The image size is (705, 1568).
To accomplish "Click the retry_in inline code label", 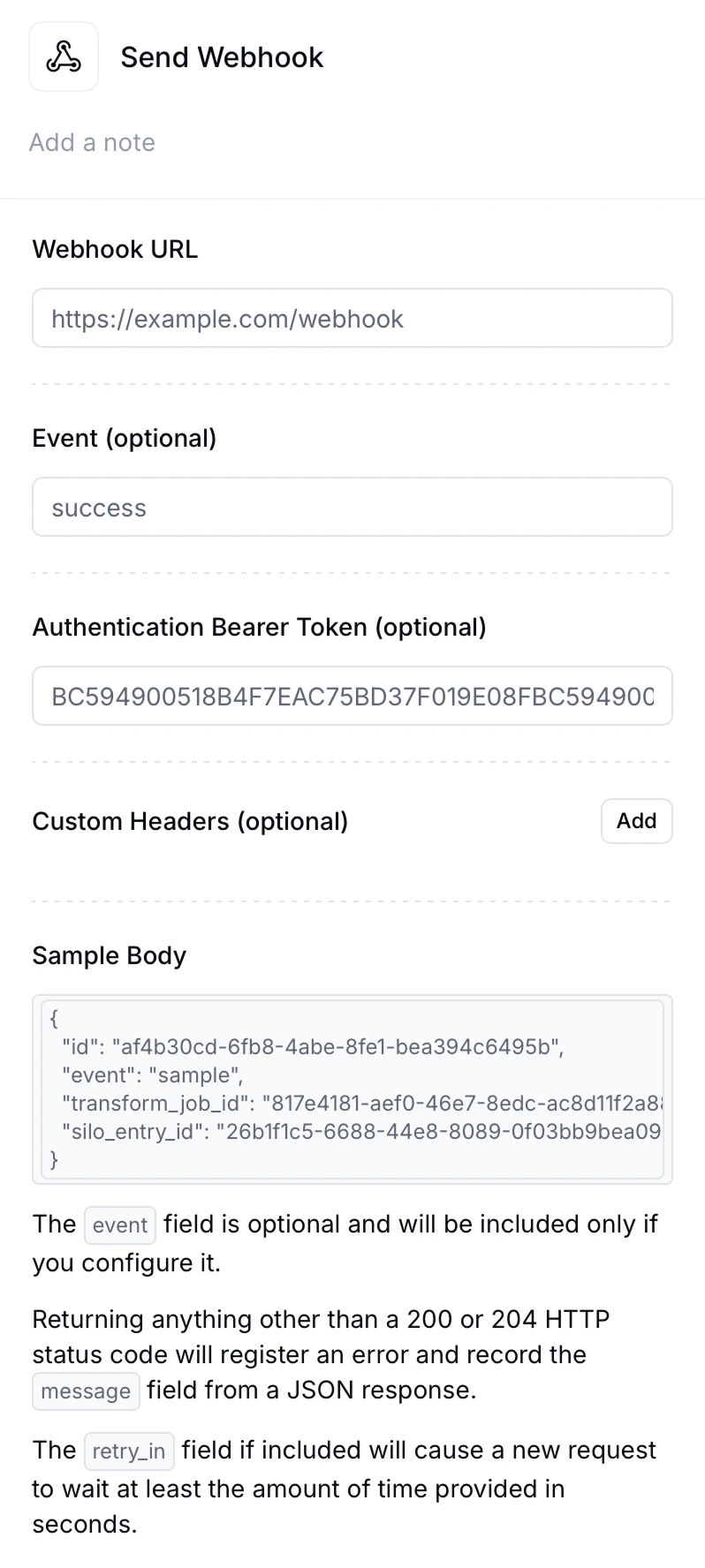I will coord(129,1451).
